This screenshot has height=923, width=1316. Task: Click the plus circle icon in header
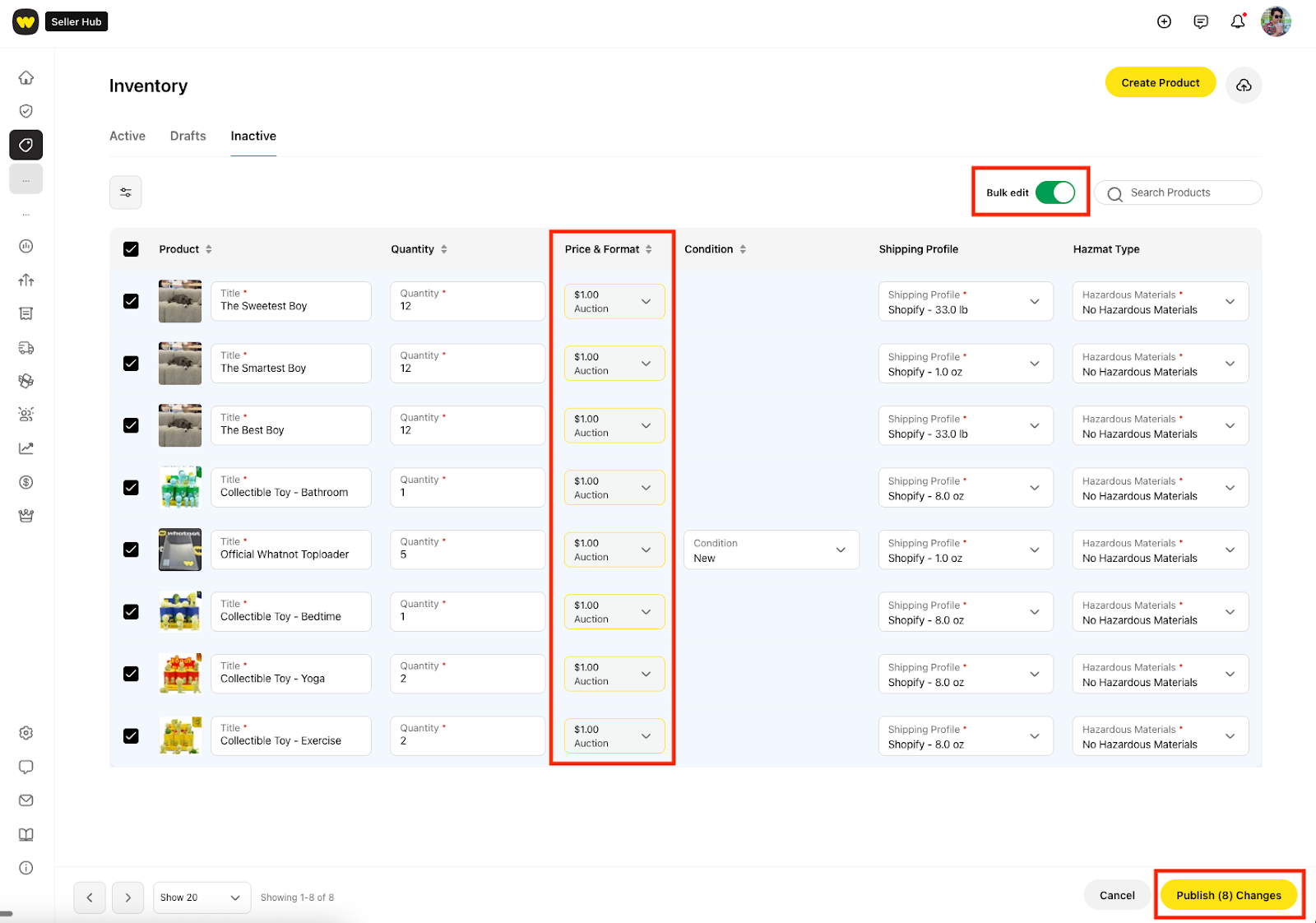coord(1164,22)
